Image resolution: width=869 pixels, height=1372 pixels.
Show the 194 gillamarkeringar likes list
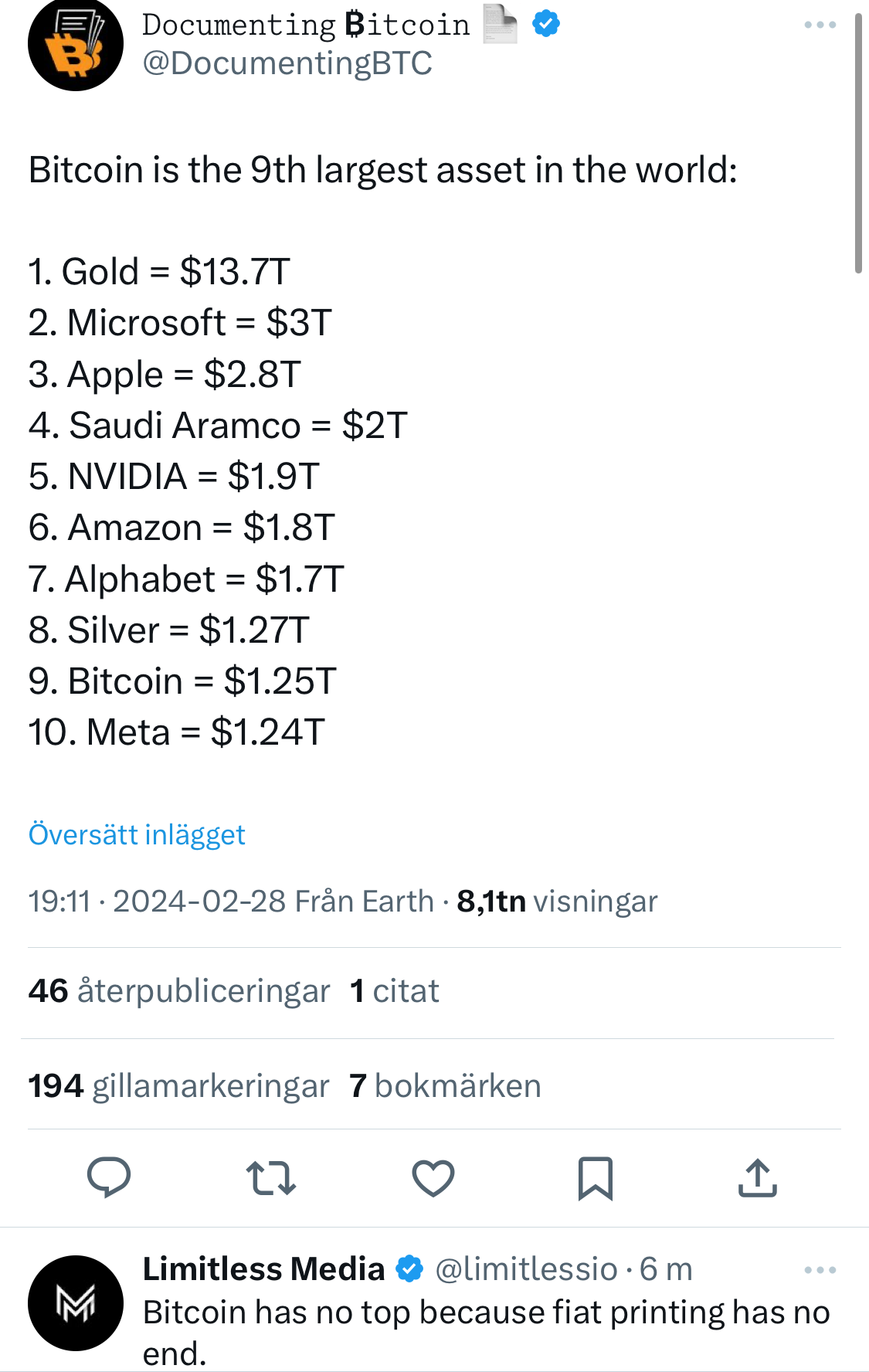(x=178, y=1085)
